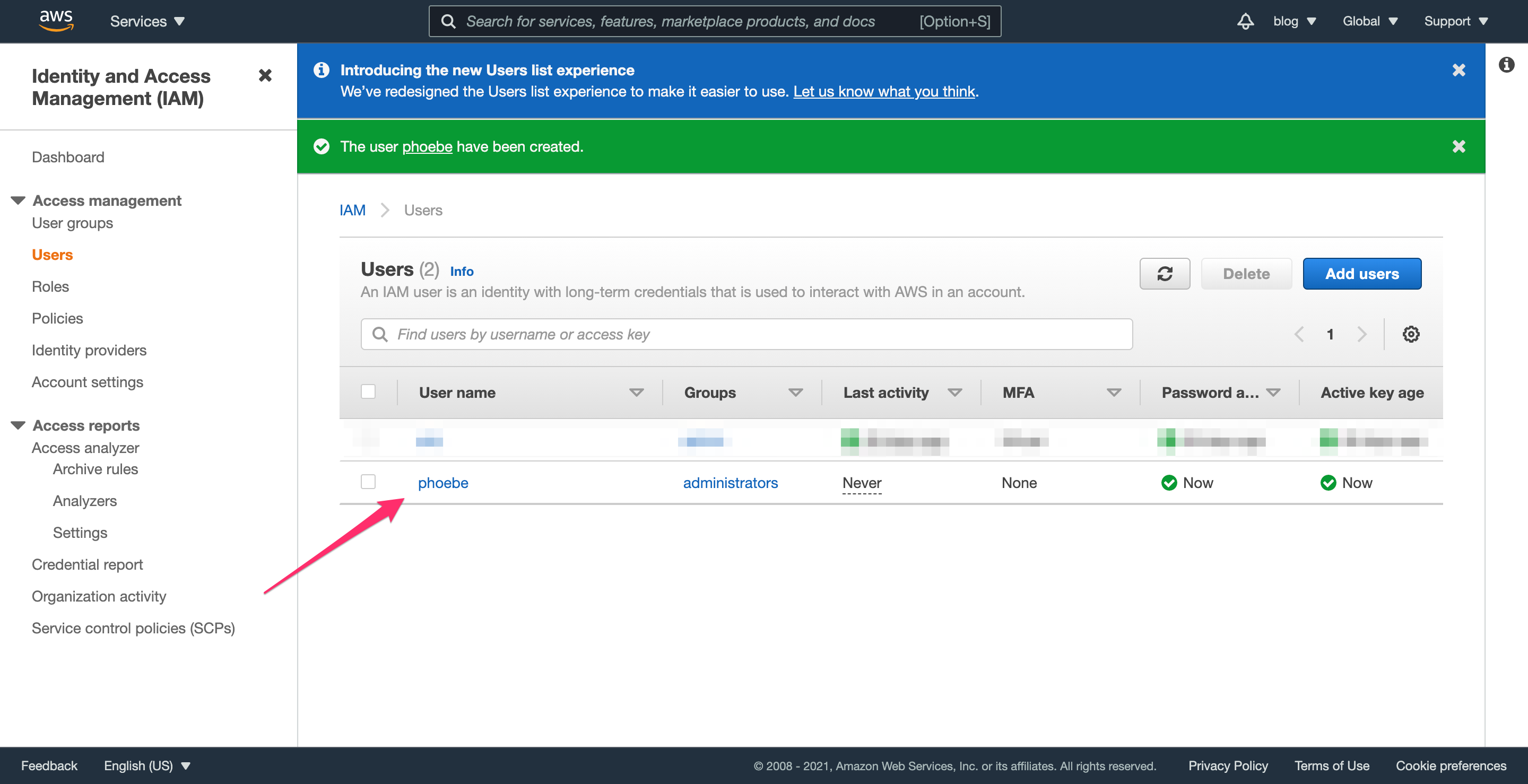This screenshot has height=784, width=1528.
Task: Sort by Last activity column arrow
Action: (954, 393)
